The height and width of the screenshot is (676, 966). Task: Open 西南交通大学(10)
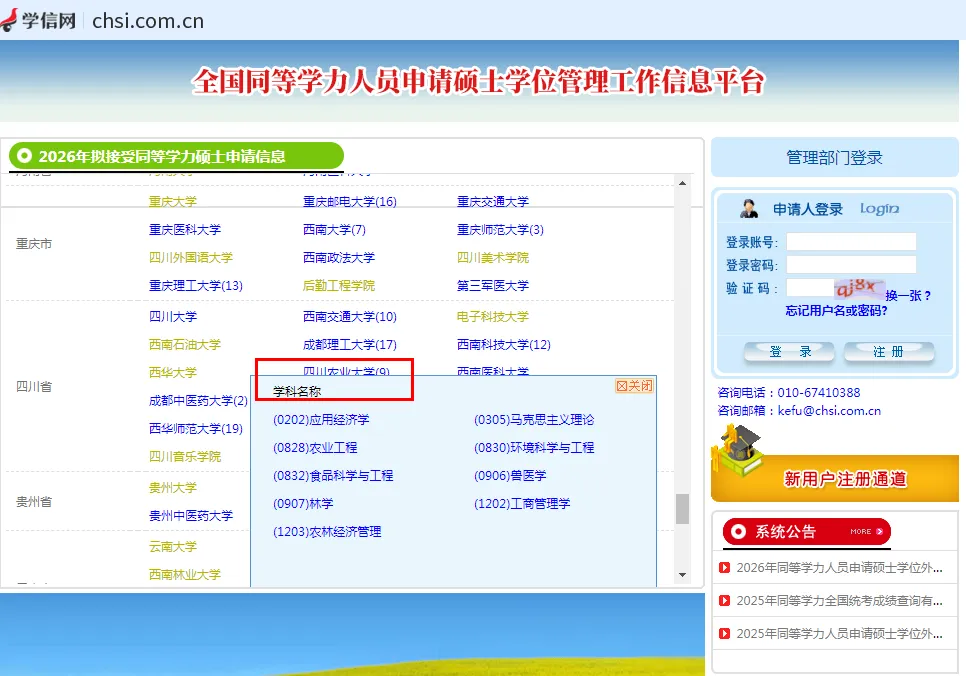350,316
